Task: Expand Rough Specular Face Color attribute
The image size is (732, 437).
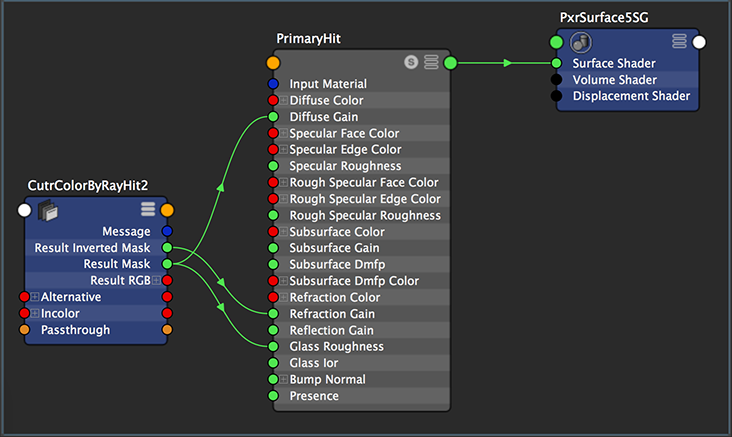Action: coord(283,183)
